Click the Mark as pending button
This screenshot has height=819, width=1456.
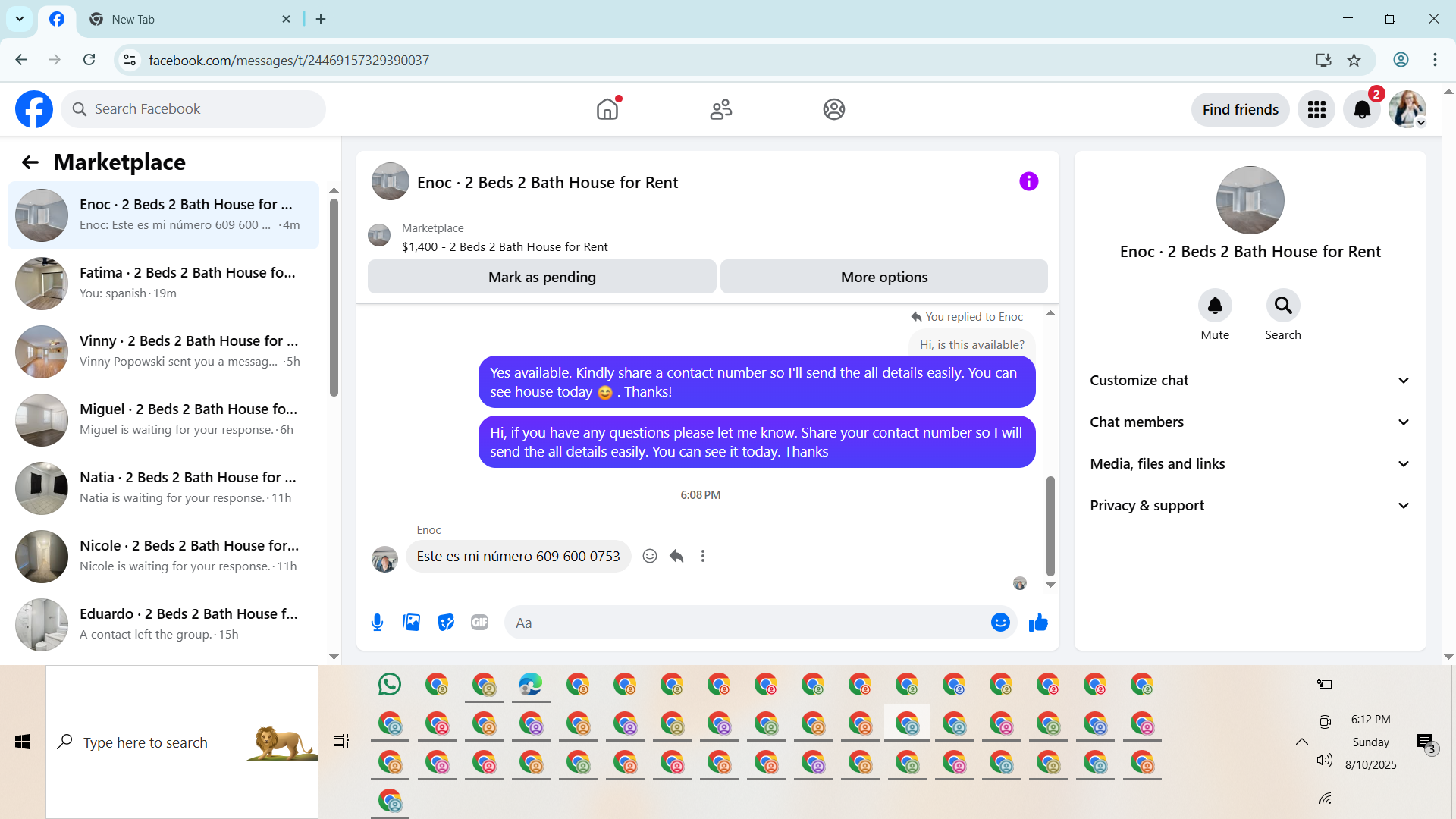click(541, 277)
